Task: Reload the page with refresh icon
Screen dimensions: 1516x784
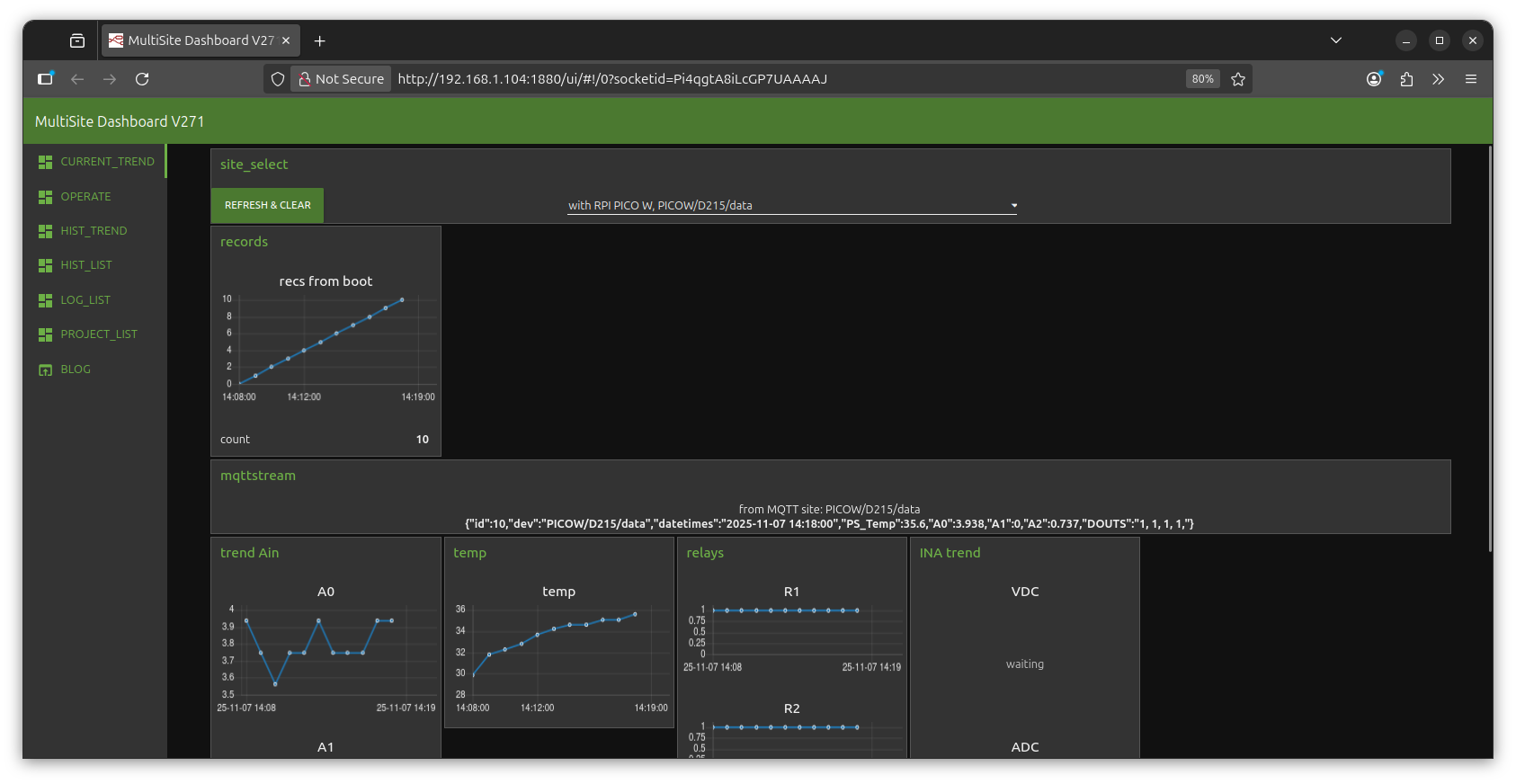Action: click(142, 79)
